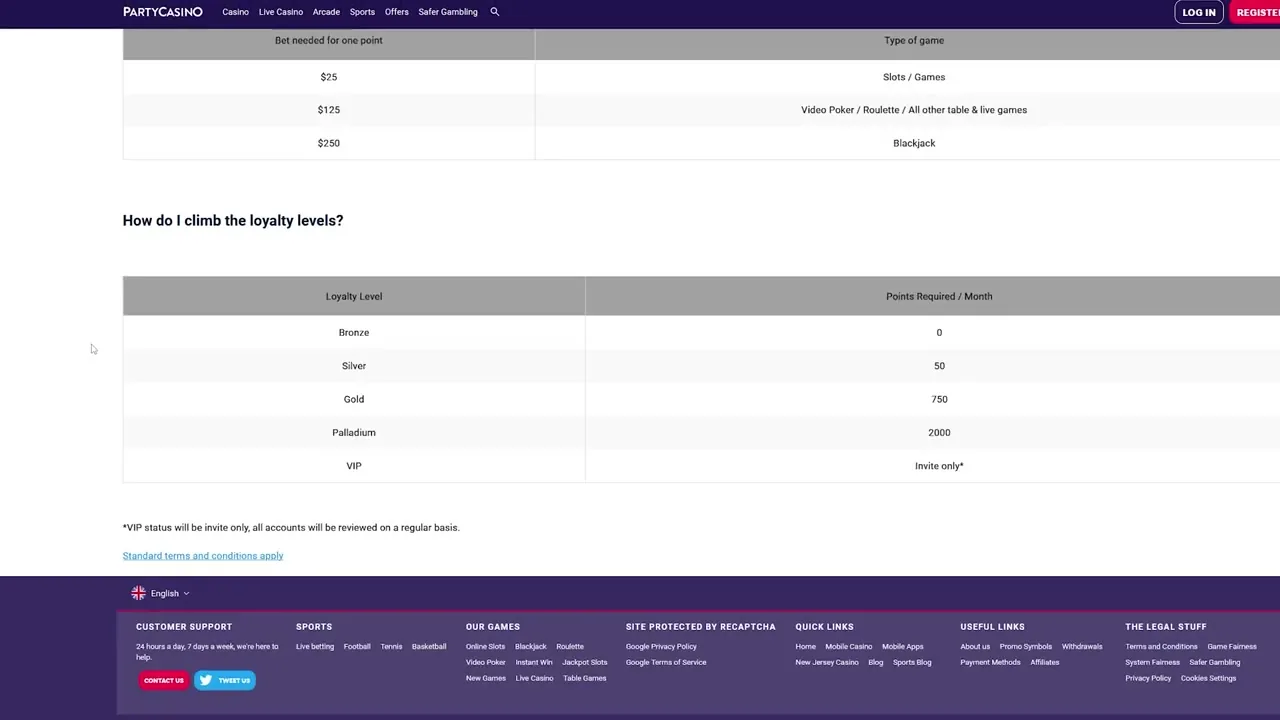The height and width of the screenshot is (720, 1280).
Task: Open the Affiliates link
Action: click(x=1045, y=662)
